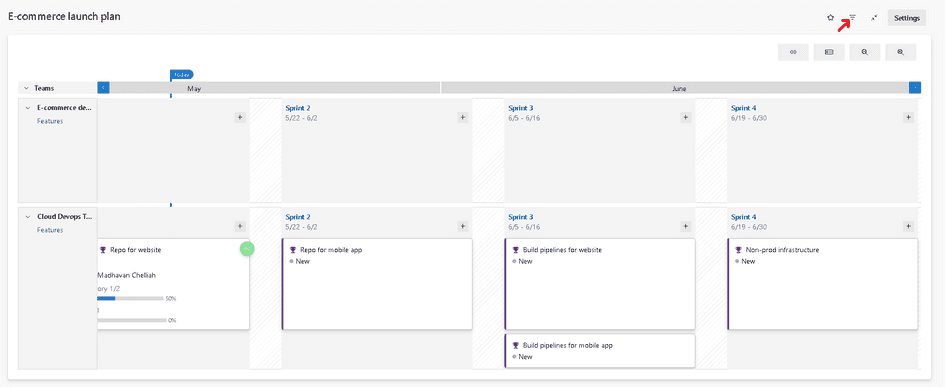Open Features link under E-commerce de... team
Image resolution: width=945 pixels, height=387 pixels.
coord(50,121)
